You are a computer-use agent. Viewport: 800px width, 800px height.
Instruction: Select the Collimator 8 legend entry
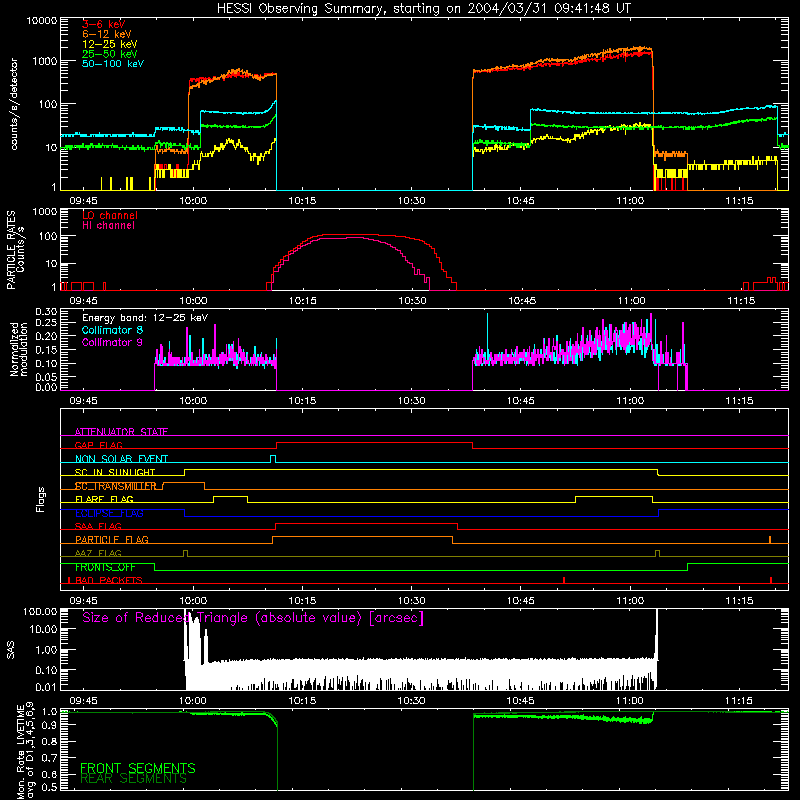coord(112,330)
